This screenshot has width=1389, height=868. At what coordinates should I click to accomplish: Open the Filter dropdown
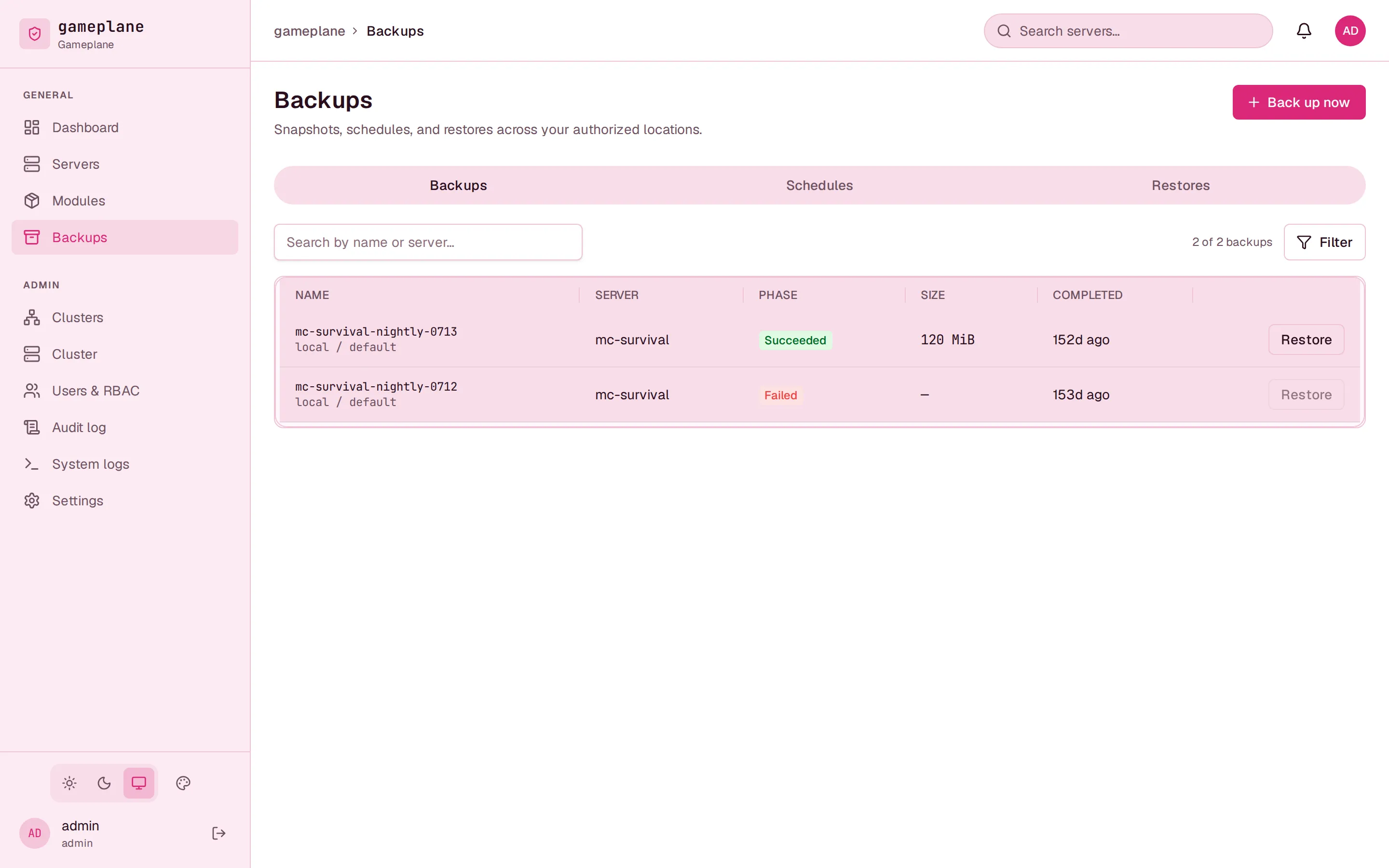click(1324, 242)
